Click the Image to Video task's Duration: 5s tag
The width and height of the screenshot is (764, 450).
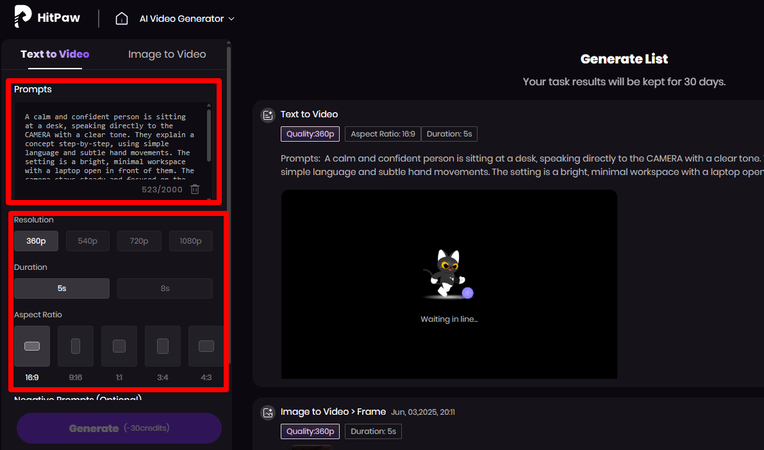373,431
